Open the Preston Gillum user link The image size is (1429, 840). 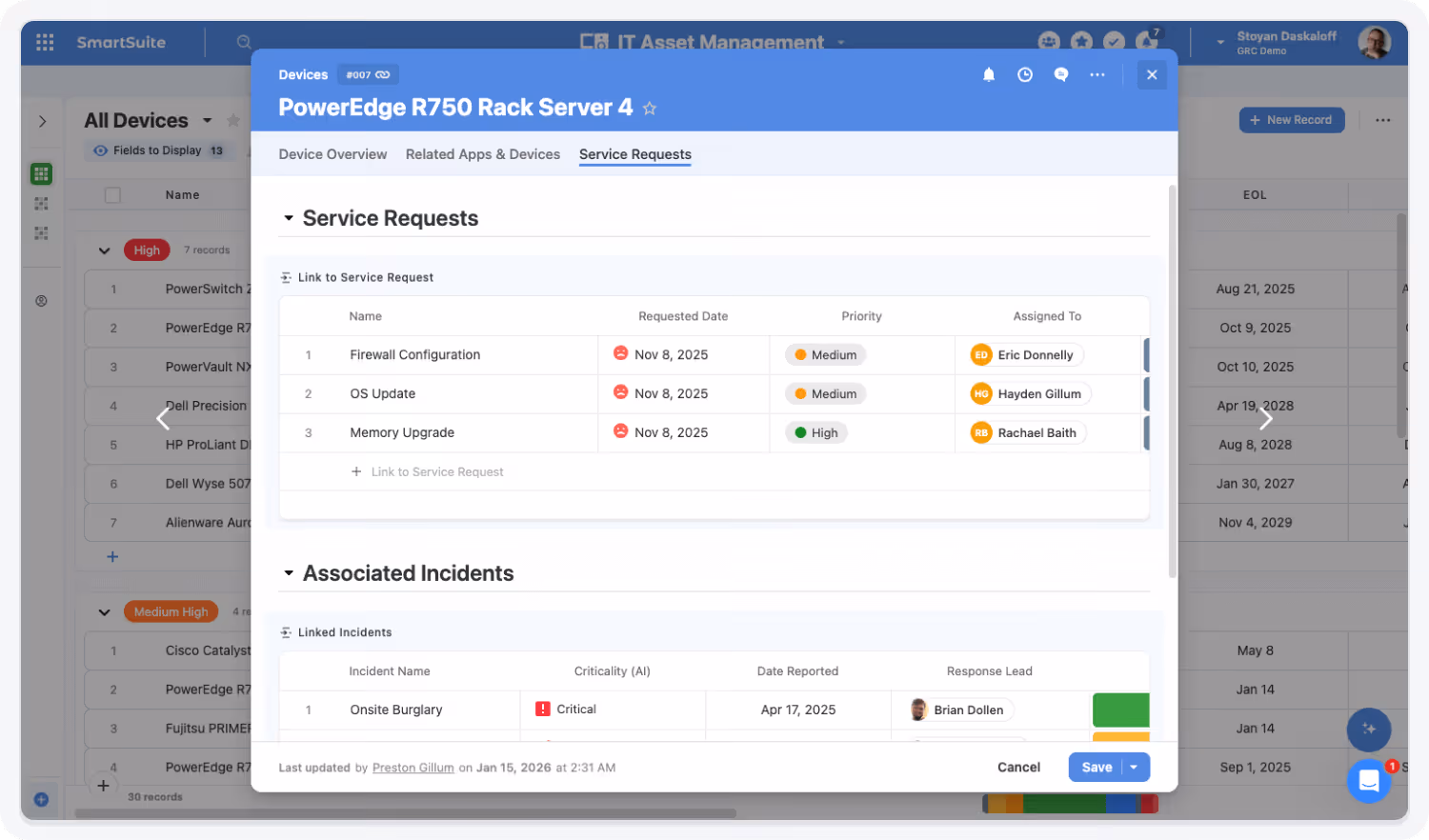click(x=413, y=768)
